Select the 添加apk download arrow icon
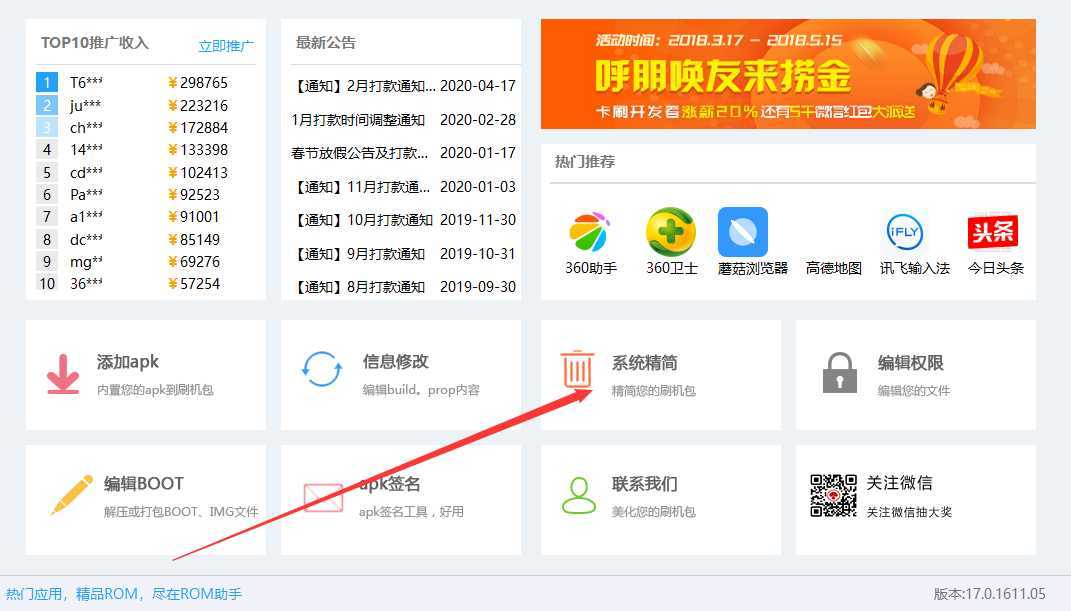The height and width of the screenshot is (611, 1071). click(62, 372)
